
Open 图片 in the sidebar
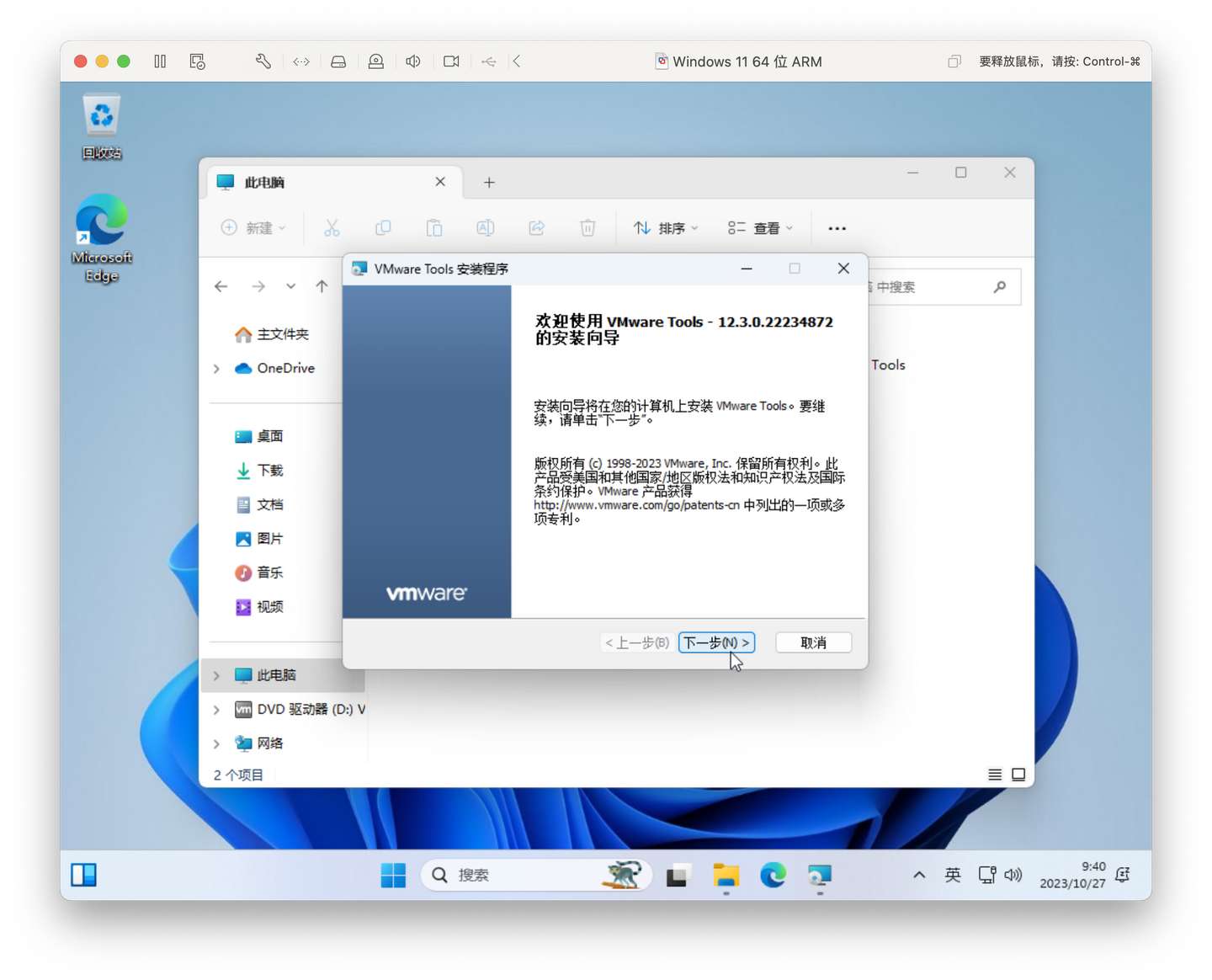259,539
